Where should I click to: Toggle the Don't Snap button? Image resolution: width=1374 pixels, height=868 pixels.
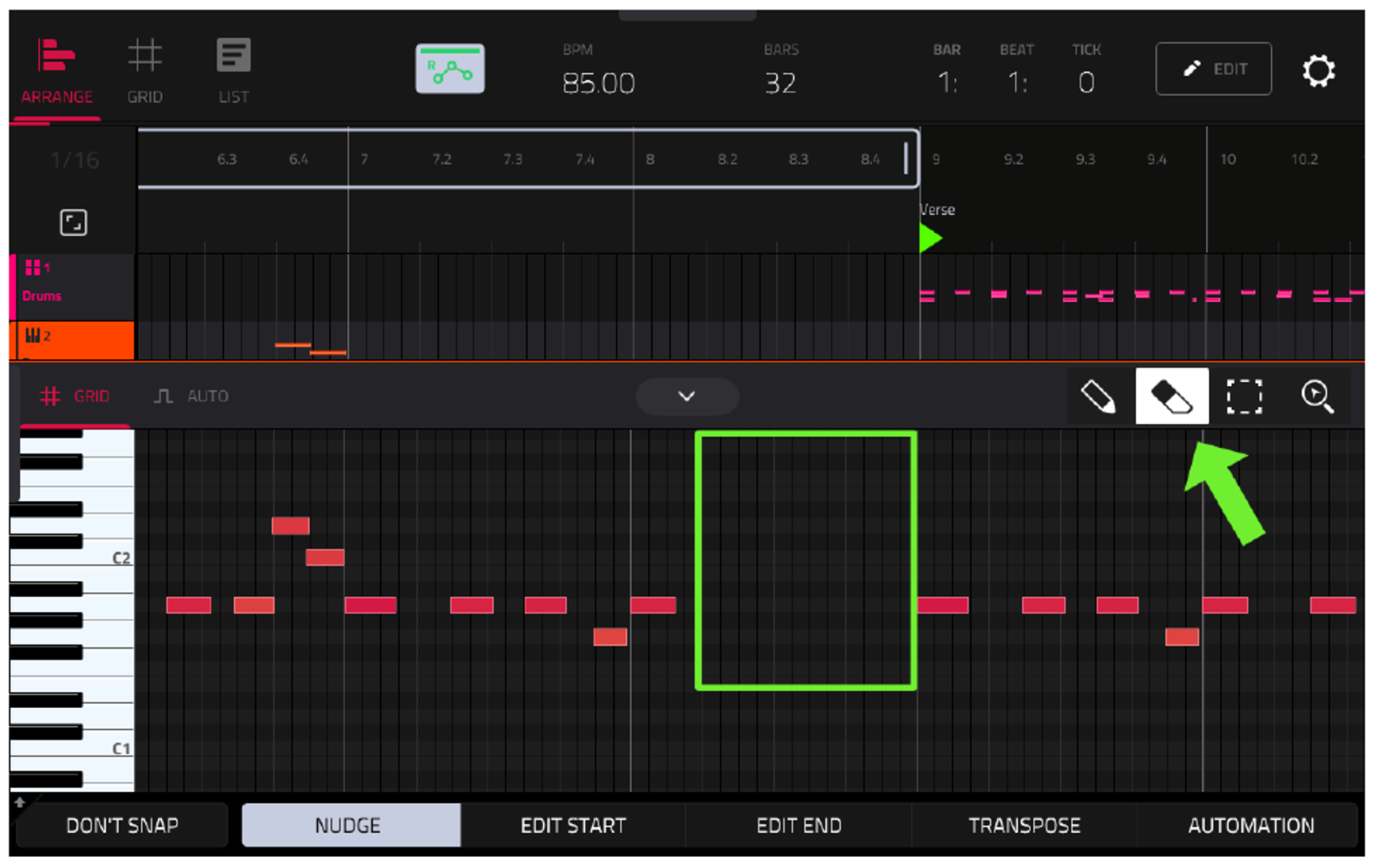click(122, 825)
